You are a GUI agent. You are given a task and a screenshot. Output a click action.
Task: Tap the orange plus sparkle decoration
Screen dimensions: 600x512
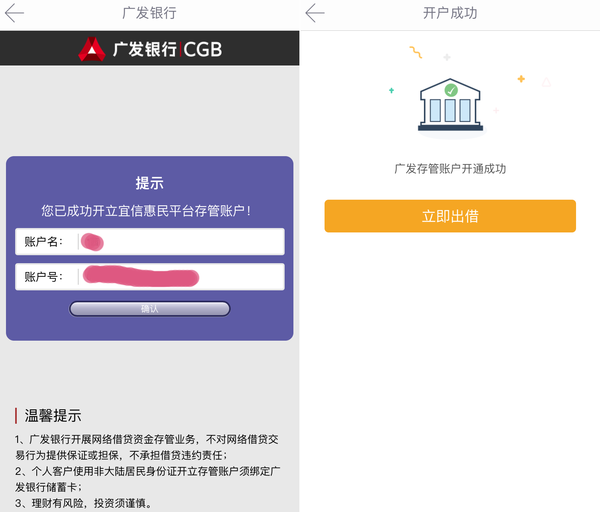pyautogui.click(x=521, y=79)
